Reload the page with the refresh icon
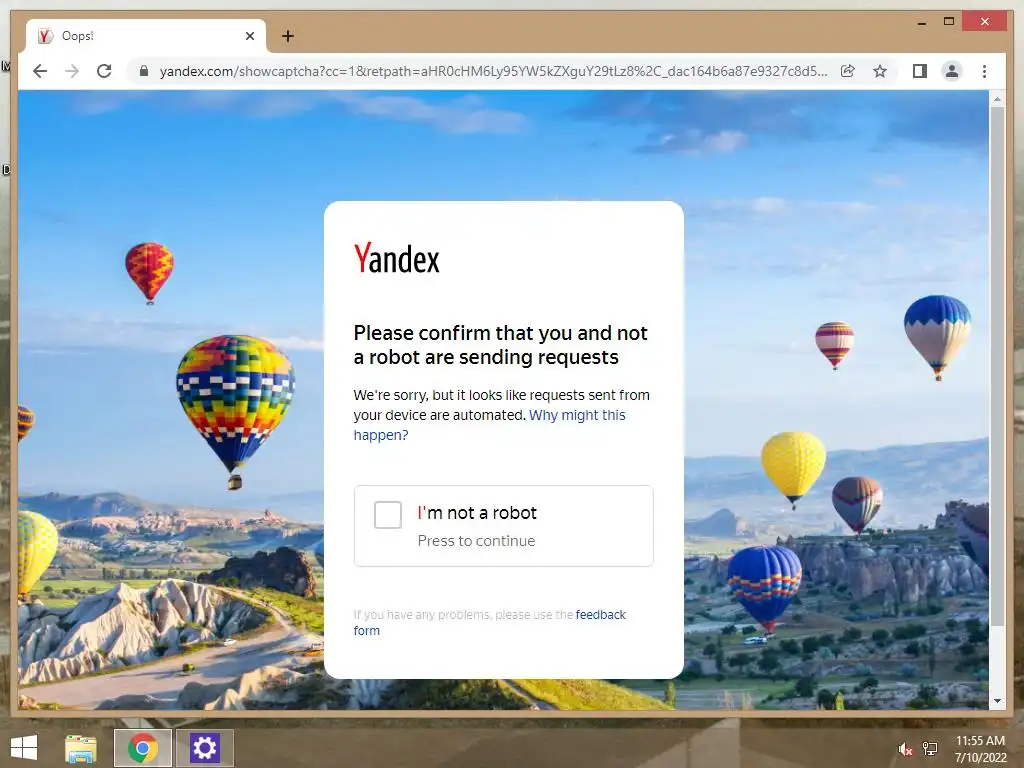 (104, 71)
